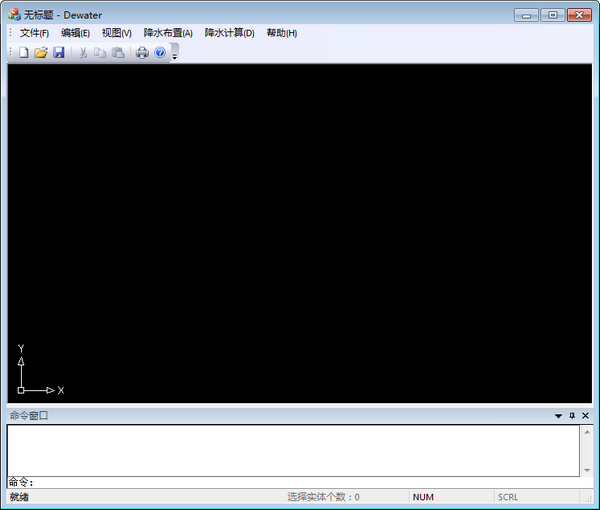This screenshot has height=510, width=600.
Task: Click the Open folder toolbar icon
Action: (x=41, y=52)
